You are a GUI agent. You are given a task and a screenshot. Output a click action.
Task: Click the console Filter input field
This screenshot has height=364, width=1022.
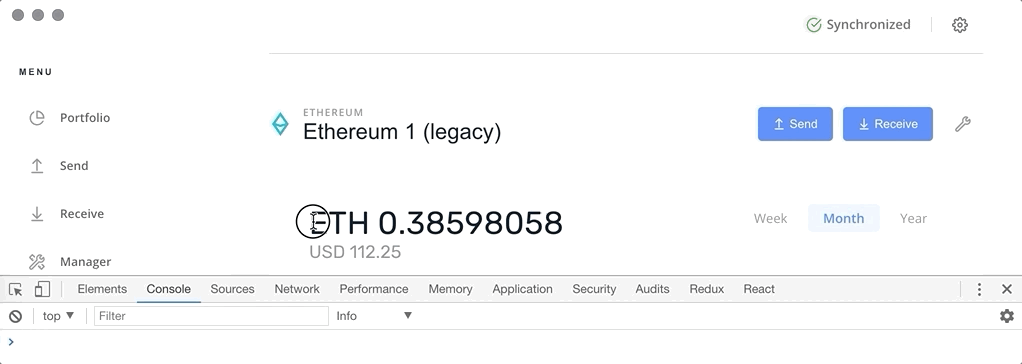pos(211,316)
